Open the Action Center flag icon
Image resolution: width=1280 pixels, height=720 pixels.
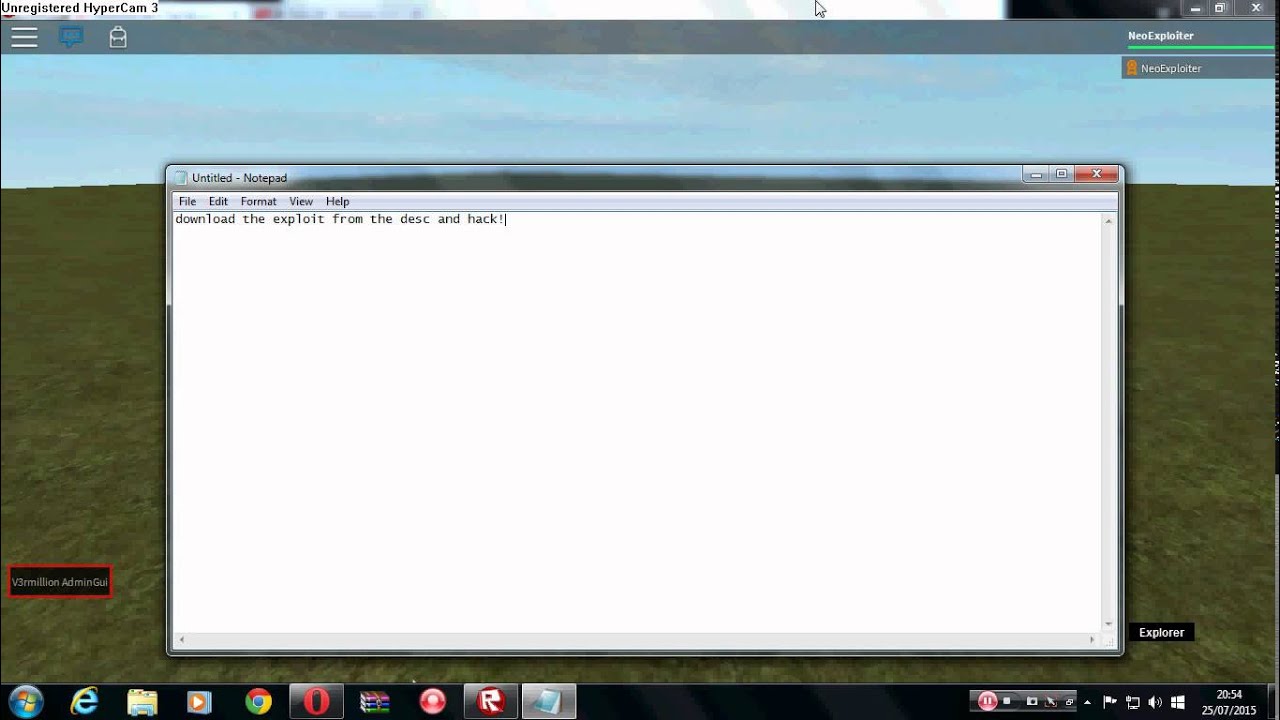[1110, 702]
